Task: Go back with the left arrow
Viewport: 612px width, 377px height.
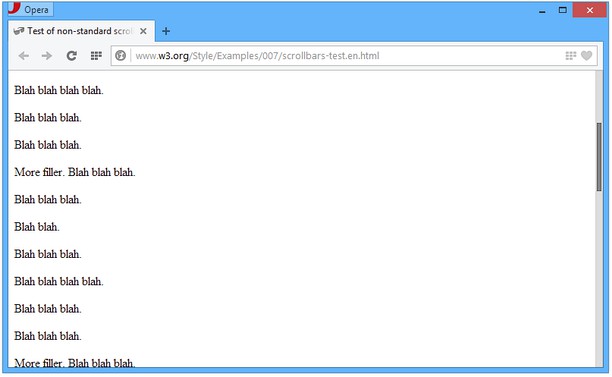Action: click(x=24, y=56)
